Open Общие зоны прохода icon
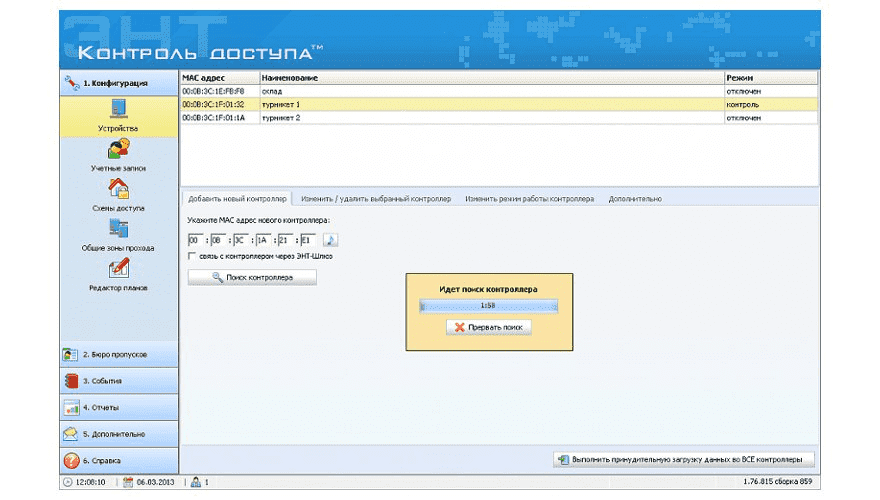The width and height of the screenshot is (880, 500). pyautogui.click(x=118, y=228)
